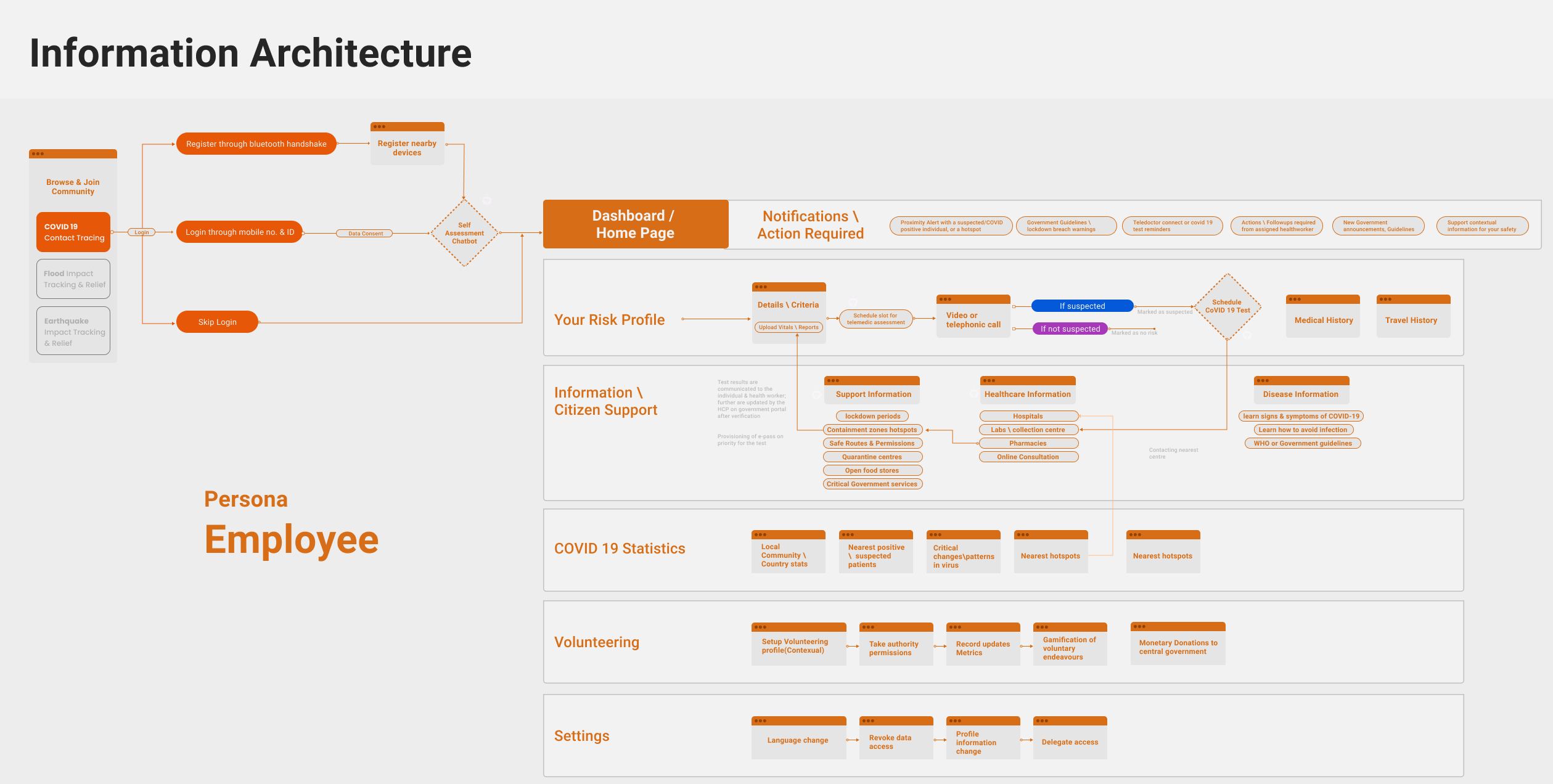The height and width of the screenshot is (784, 1553).
Task: Click the Dashboard / Home Page tab
Action: 635,224
